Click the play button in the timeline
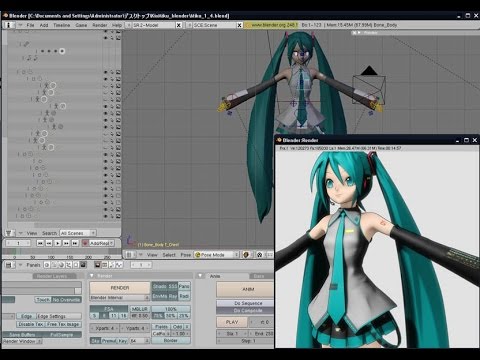The height and width of the screenshot is (360, 480). pos(57,243)
